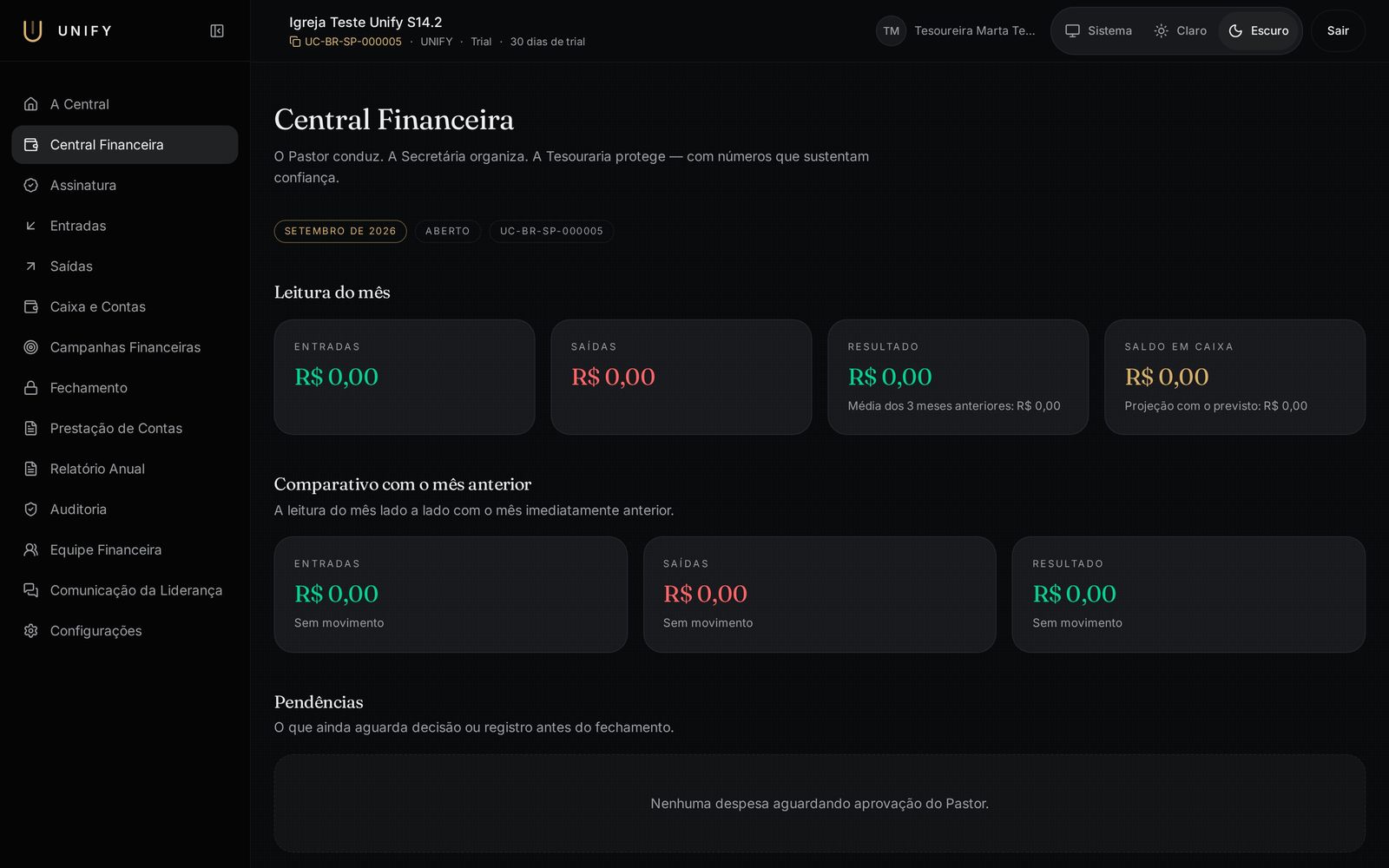Click the document icon beside Relatório Anual
1389x868 pixels.
31,469
